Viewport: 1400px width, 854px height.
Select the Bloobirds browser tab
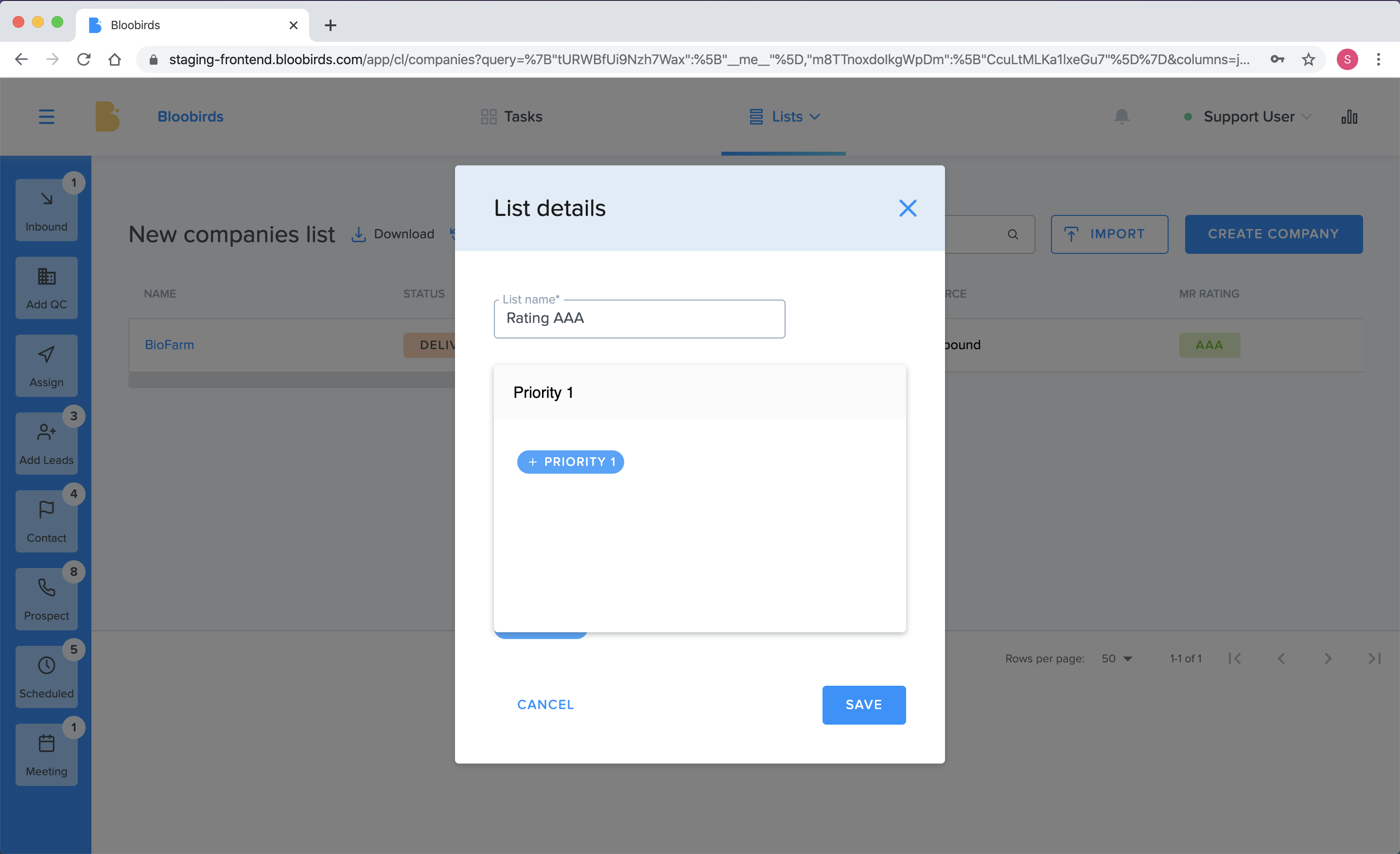(x=192, y=25)
